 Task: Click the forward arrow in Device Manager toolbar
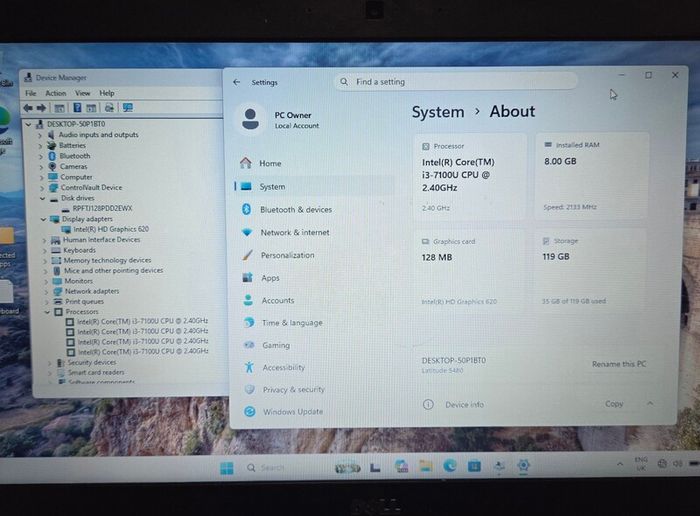[x=42, y=108]
